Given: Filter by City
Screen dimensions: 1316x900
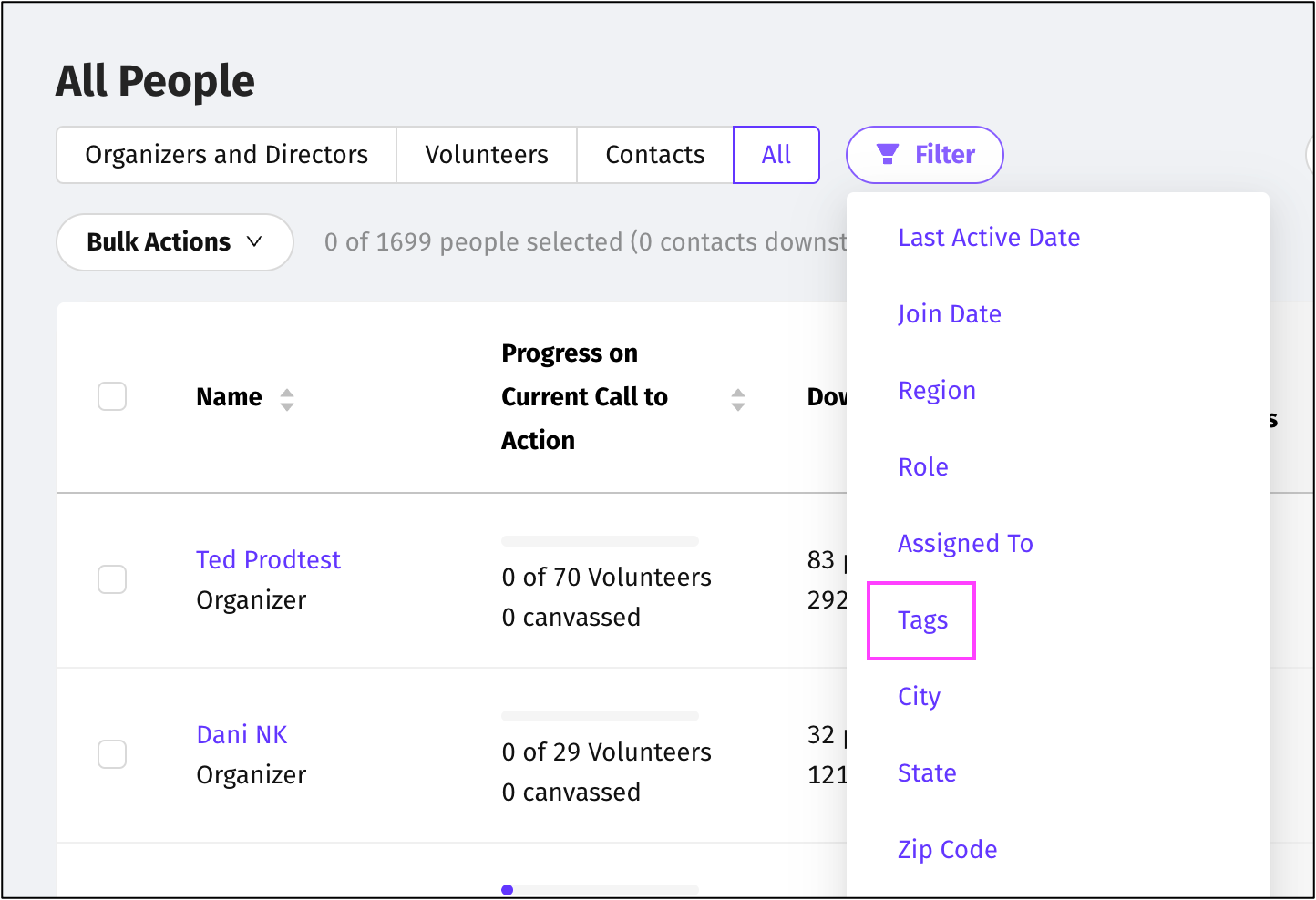Looking at the screenshot, I should tap(919, 697).
